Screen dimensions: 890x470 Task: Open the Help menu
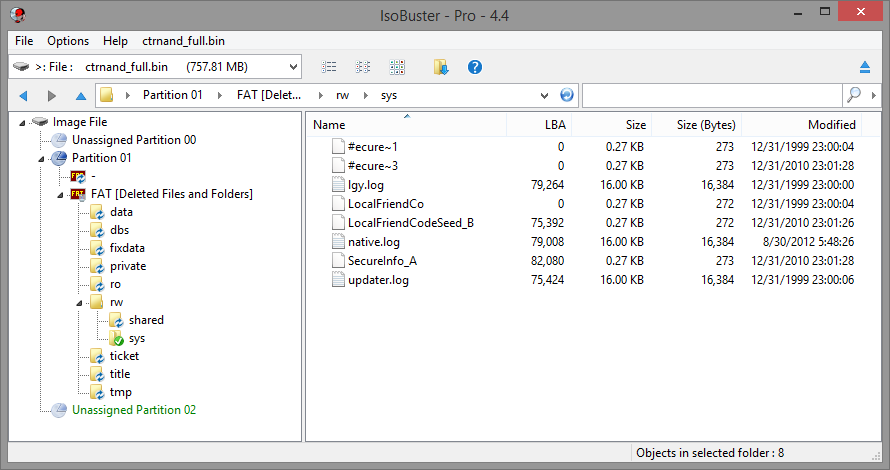tap(115, 41)
